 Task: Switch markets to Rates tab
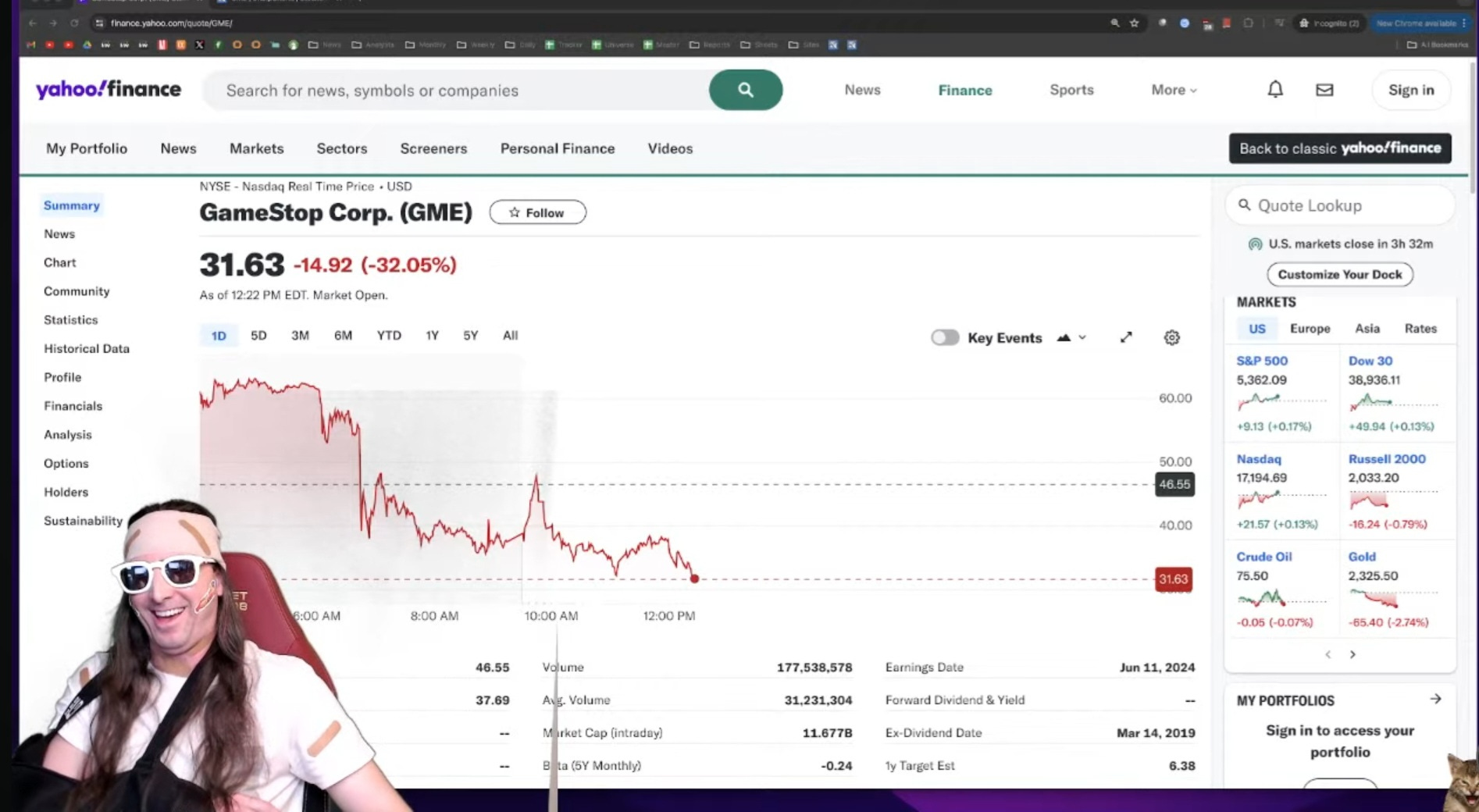point(1420,328)
